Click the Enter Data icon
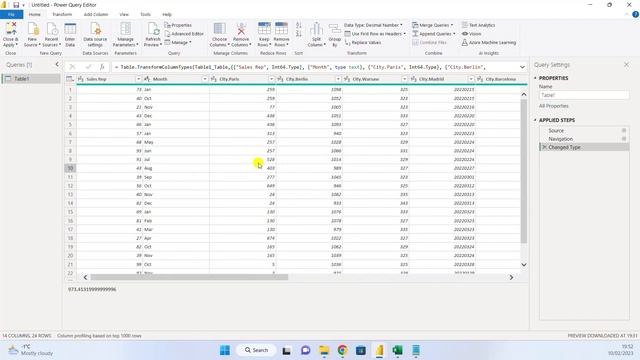Screen dimensions: 640x360 [x=70, y=29]
